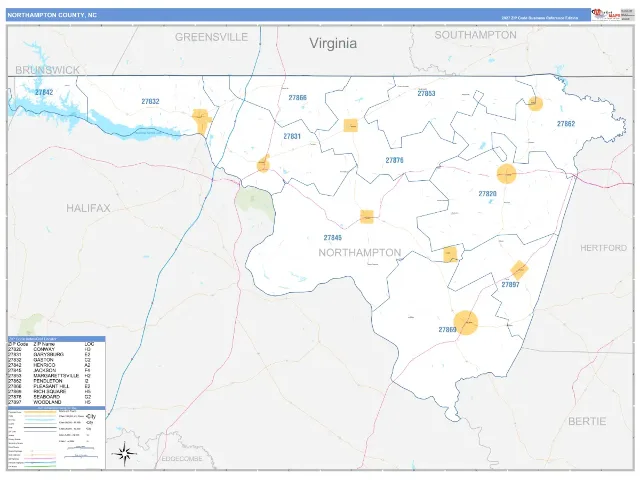Image resolution: width=640 pixels, height=480 pixels.
Task: Select the GARYSBURG row in ZIP index
Action: [x=56, y=355]
